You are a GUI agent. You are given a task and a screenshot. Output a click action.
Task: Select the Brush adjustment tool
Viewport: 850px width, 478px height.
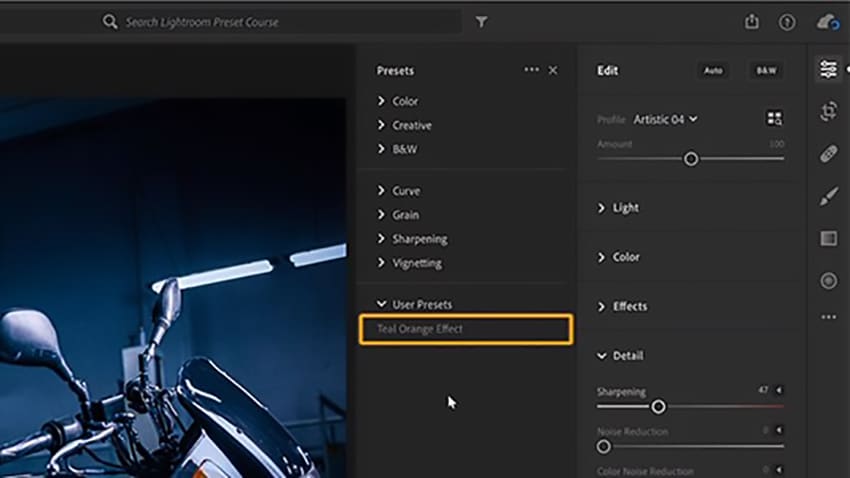[828, 196]
